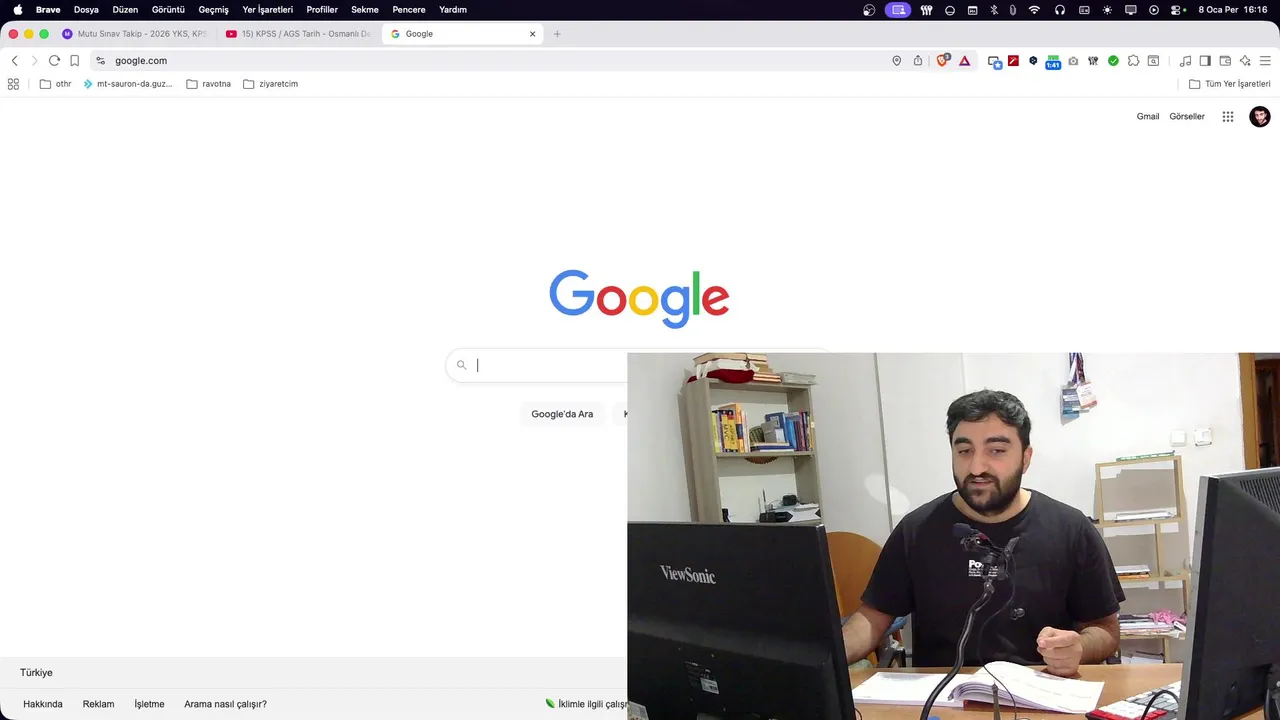The height and width of the screenshot is (720, 1280).
Task: Open the ravotna bookmarks folder
Action: (209, 84)
